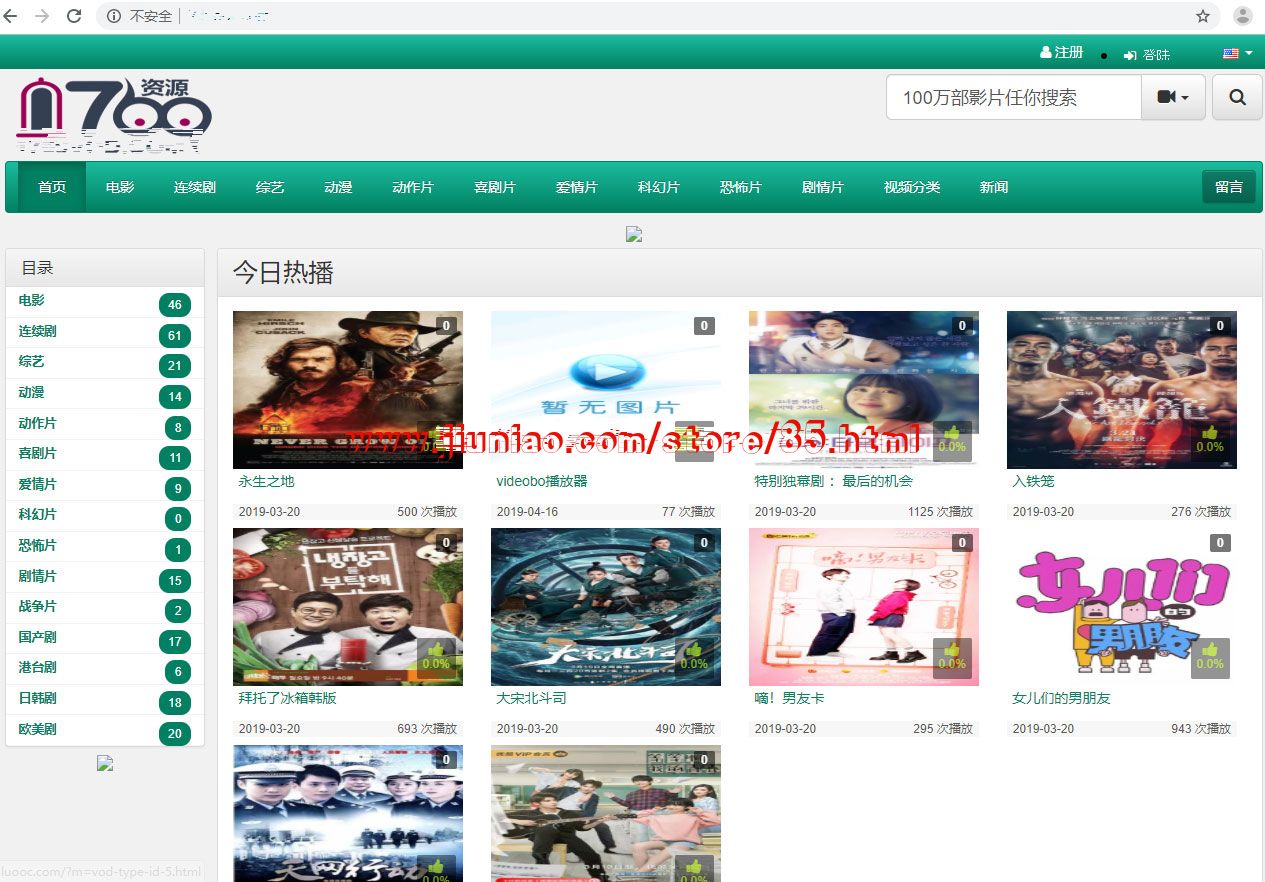The height and width of the screenshot is (882, 1265).
Task: Open the 剧情片 navigation tab
Action: click(823, 187)
